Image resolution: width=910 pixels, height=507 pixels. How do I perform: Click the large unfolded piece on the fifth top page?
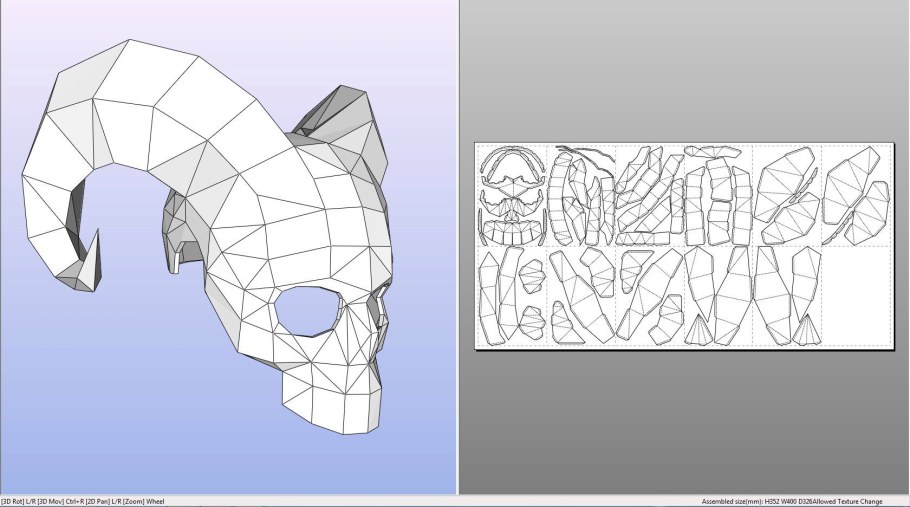pyautogui.click(x=787, y=194)
